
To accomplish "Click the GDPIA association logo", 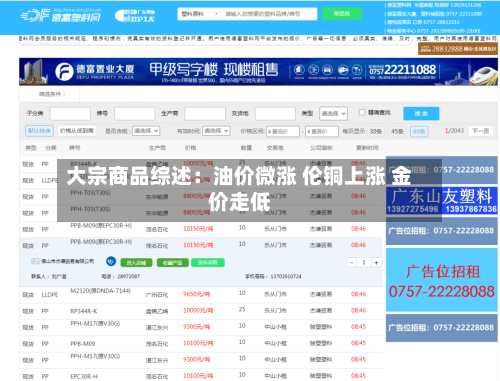I will 135,16.
